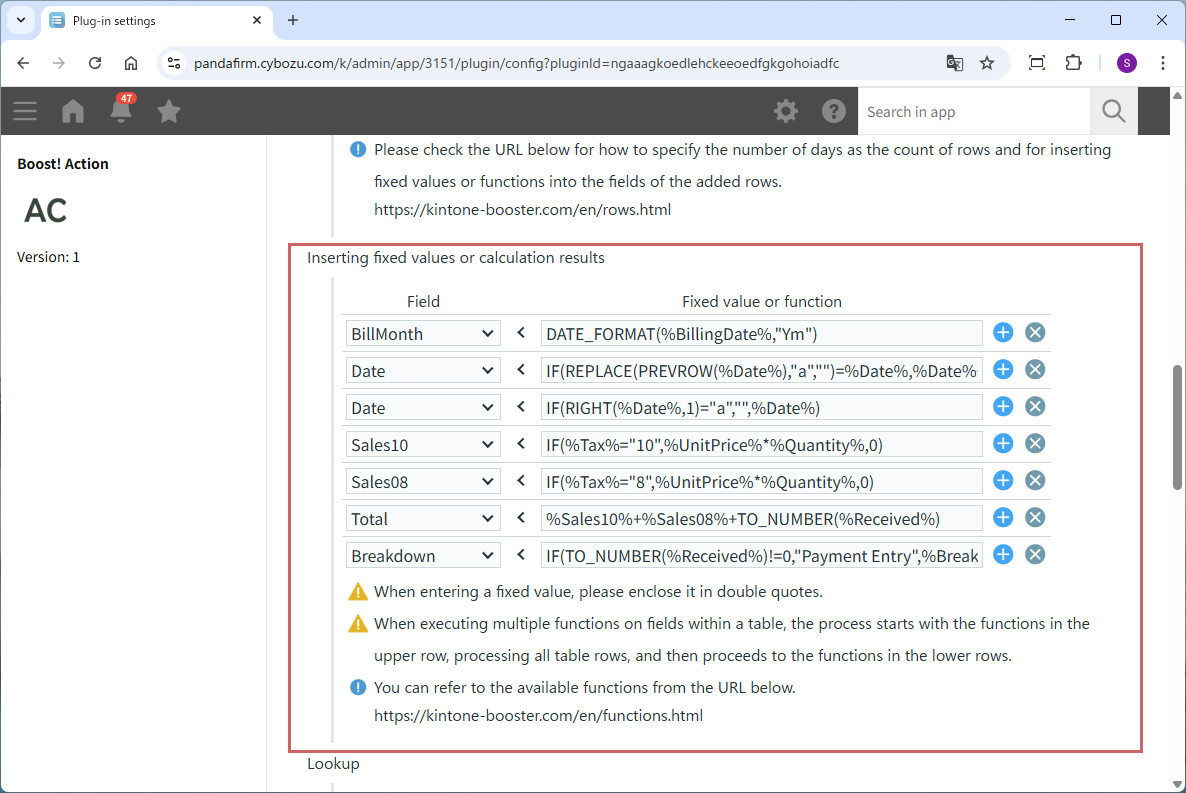Click the Search in app box
Image resolution: width=1186 pixels, height=793 pixels.
tap(973, 112)
